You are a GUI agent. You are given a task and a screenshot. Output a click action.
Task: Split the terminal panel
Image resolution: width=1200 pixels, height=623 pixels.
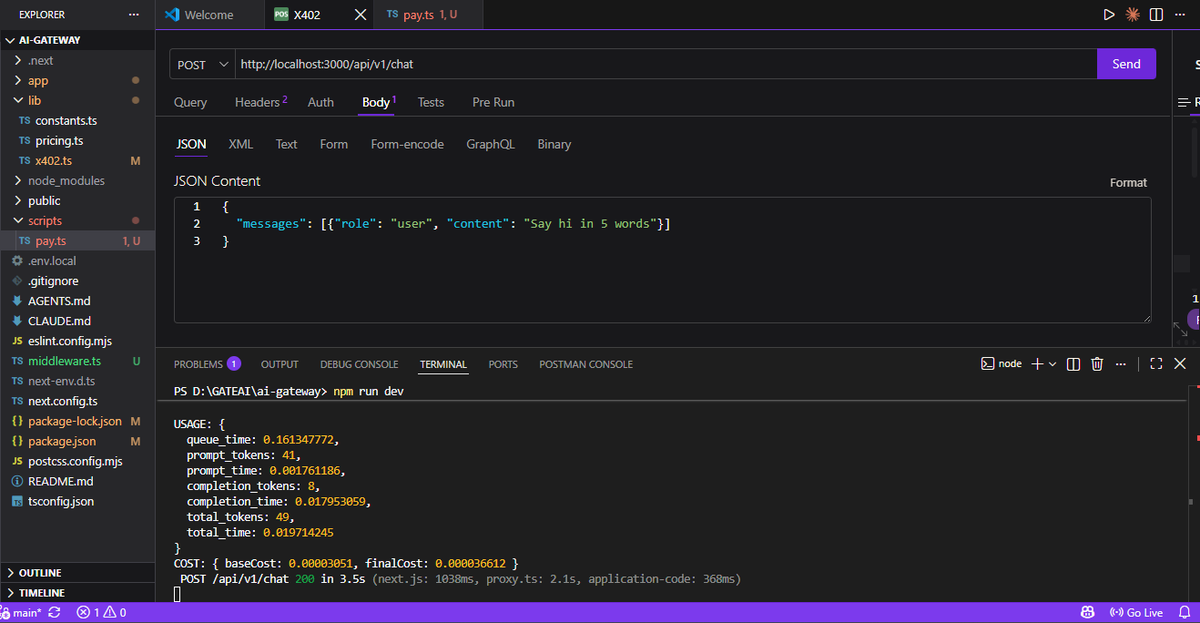tap(1073, 364)
